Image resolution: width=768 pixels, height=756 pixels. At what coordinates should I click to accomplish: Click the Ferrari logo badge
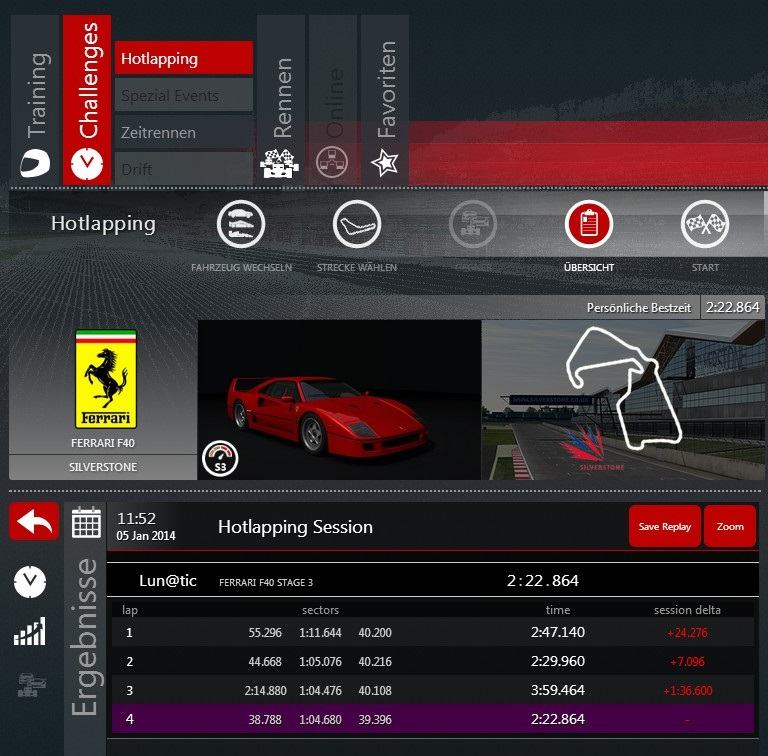tap(106, 379)
